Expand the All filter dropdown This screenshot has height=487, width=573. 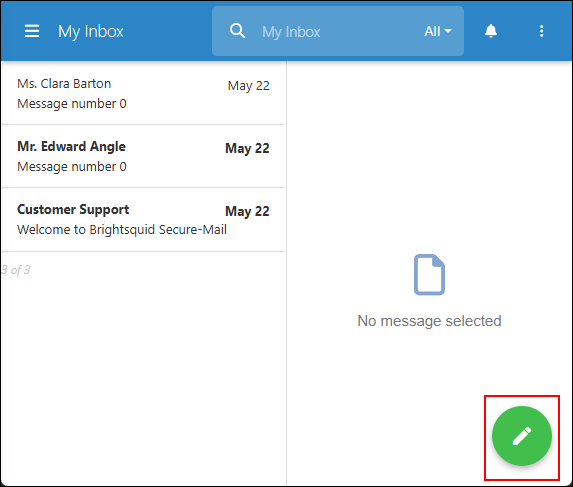pyautogui.click(x=438, y=31)
